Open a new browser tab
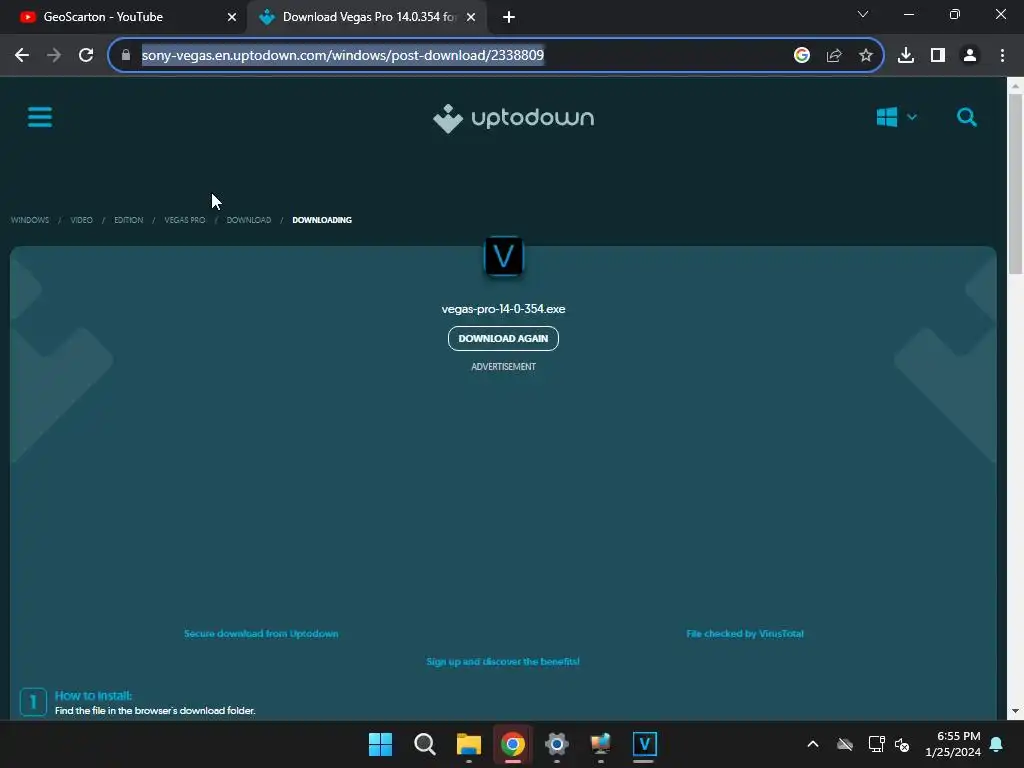The height and width of the screenshot is (768, 1024). coord(509,17)
